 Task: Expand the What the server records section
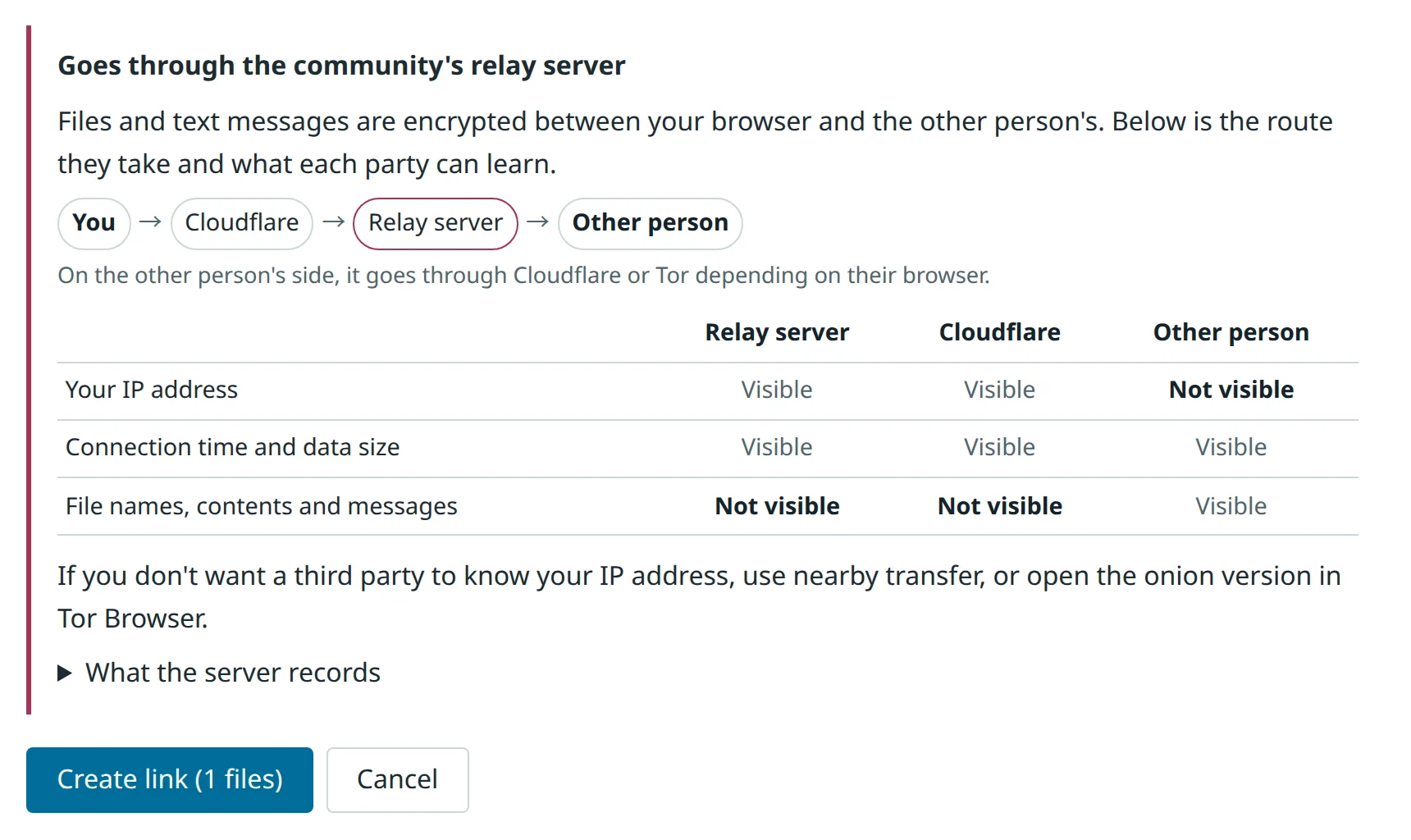click(x=219, y=673)
